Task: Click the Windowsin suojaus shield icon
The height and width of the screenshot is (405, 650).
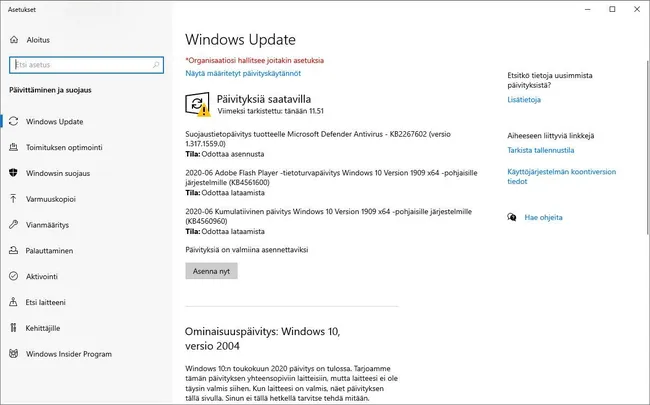Action: pyautogui.click(x=14, y=174)
